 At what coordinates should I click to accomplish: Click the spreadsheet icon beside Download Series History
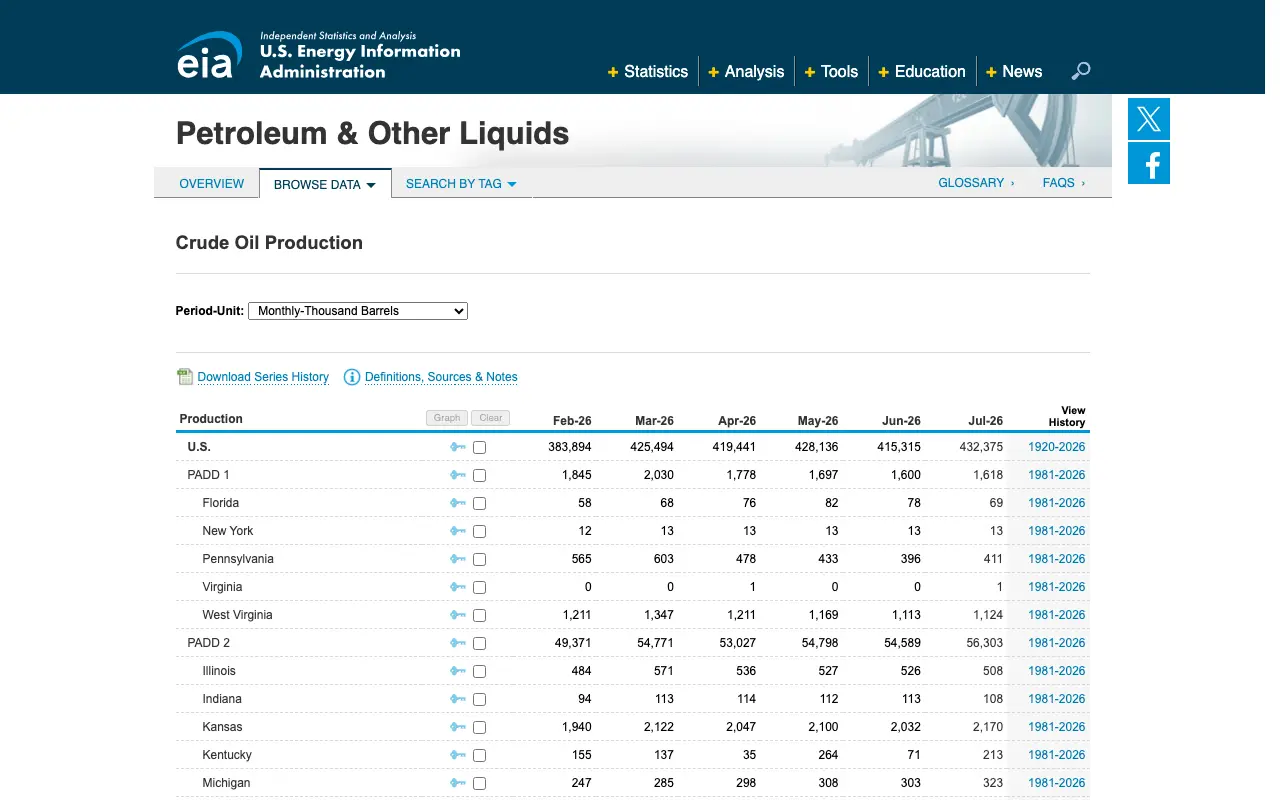coord(185,377)
